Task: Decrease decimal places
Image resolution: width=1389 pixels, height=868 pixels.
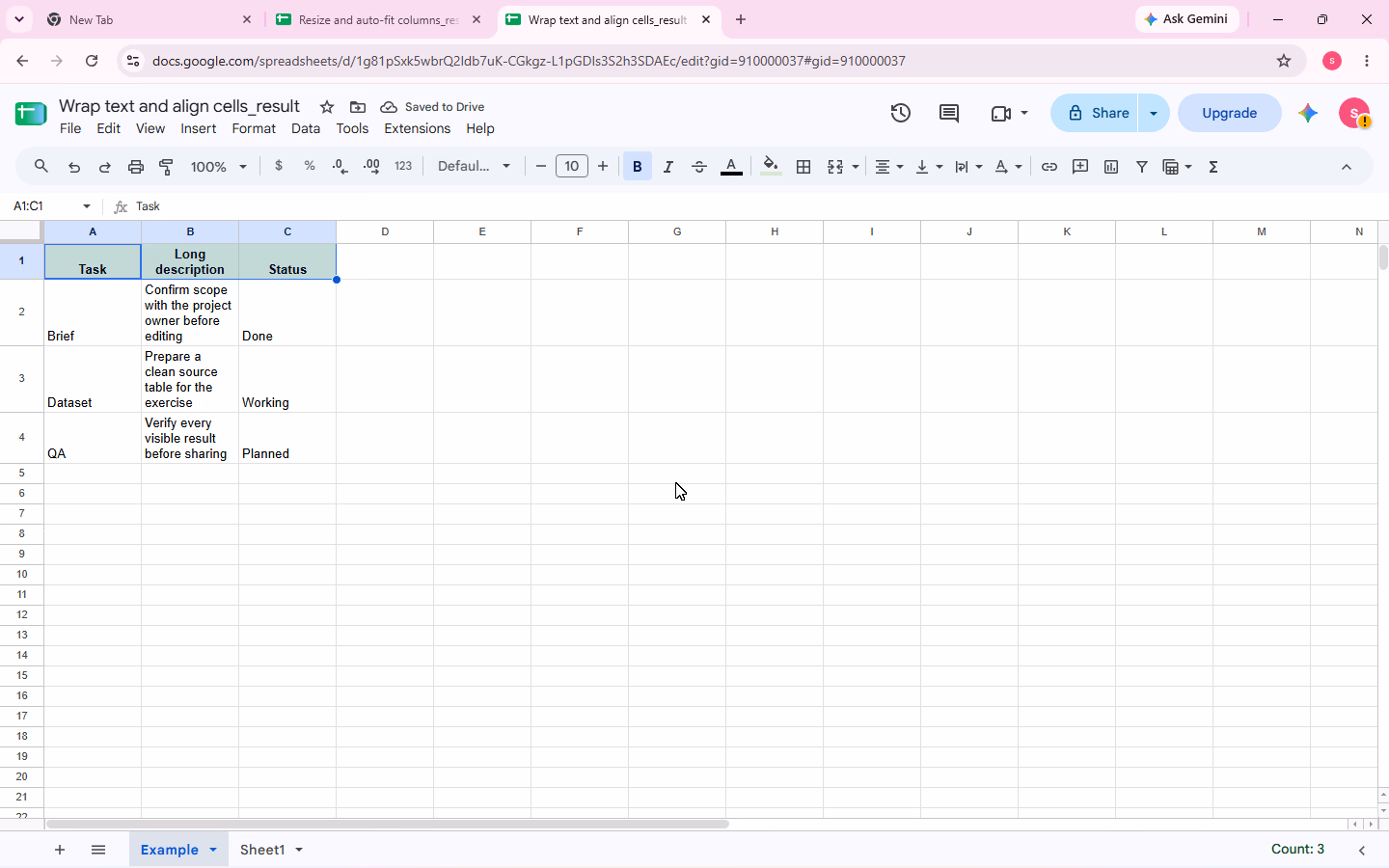Action: (340, 167)
